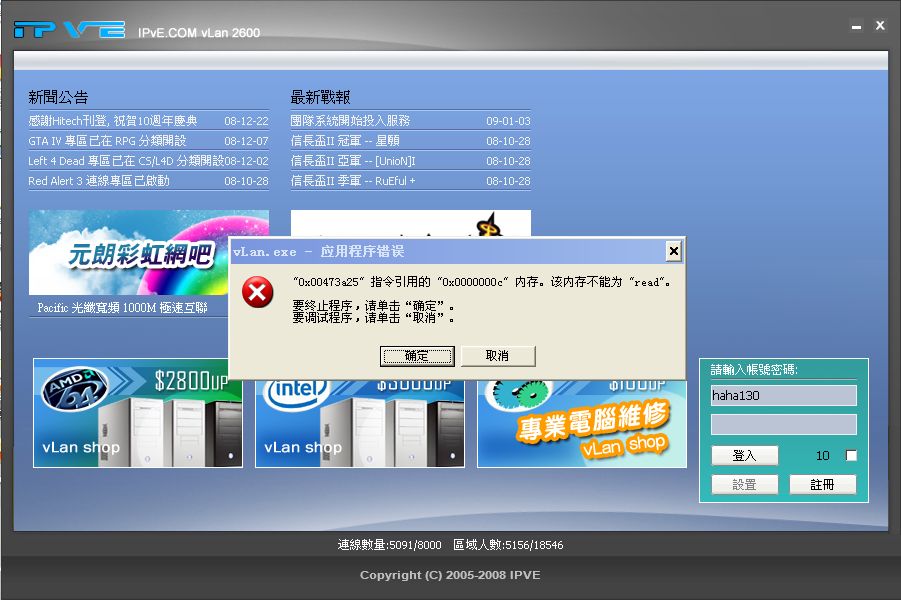The image size is (901, 600).
Task: Click the Pacific 光纖寬頻 1000M caption
Action: point(122,307)
